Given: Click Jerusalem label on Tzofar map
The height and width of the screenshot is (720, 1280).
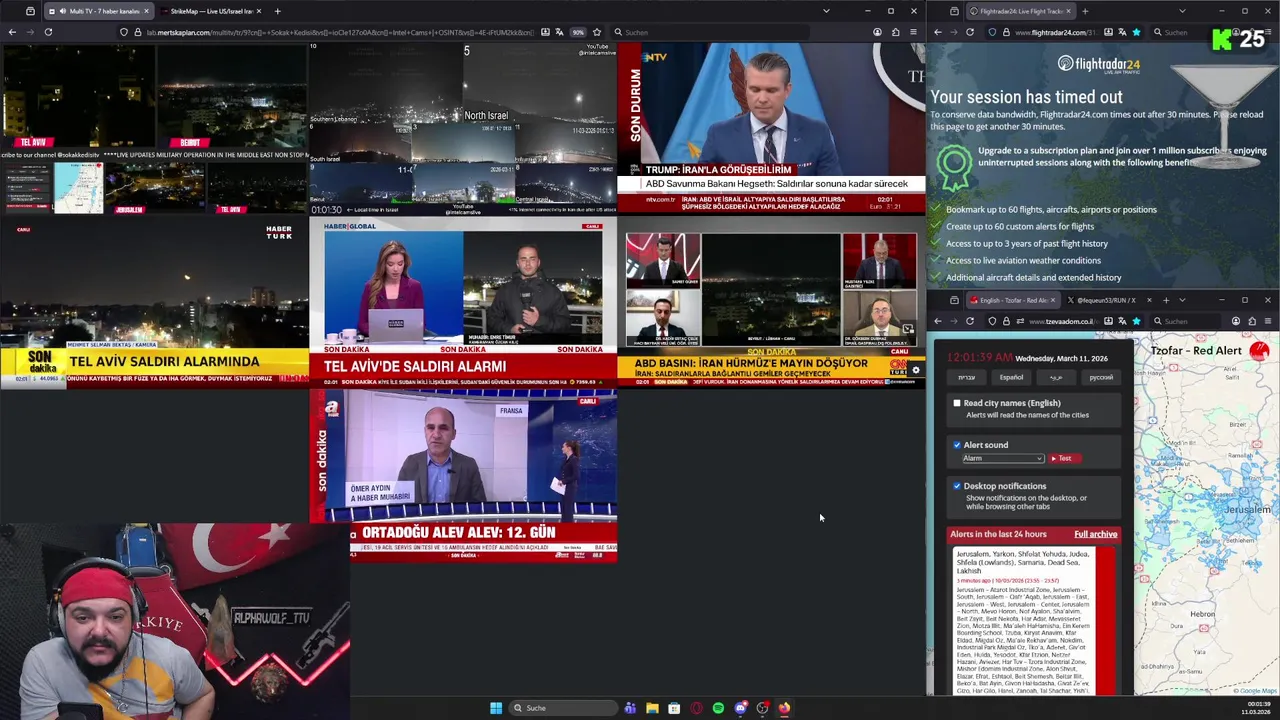Looking at the screenshot, I should [1246, 510].
